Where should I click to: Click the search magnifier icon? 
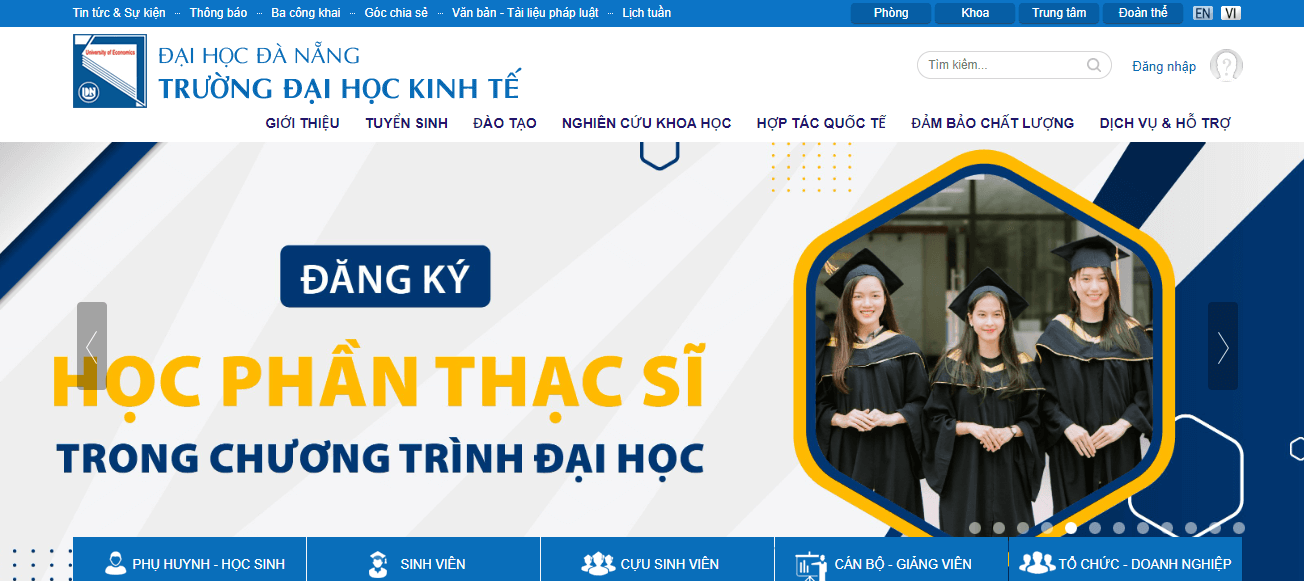pos(1094,64)
